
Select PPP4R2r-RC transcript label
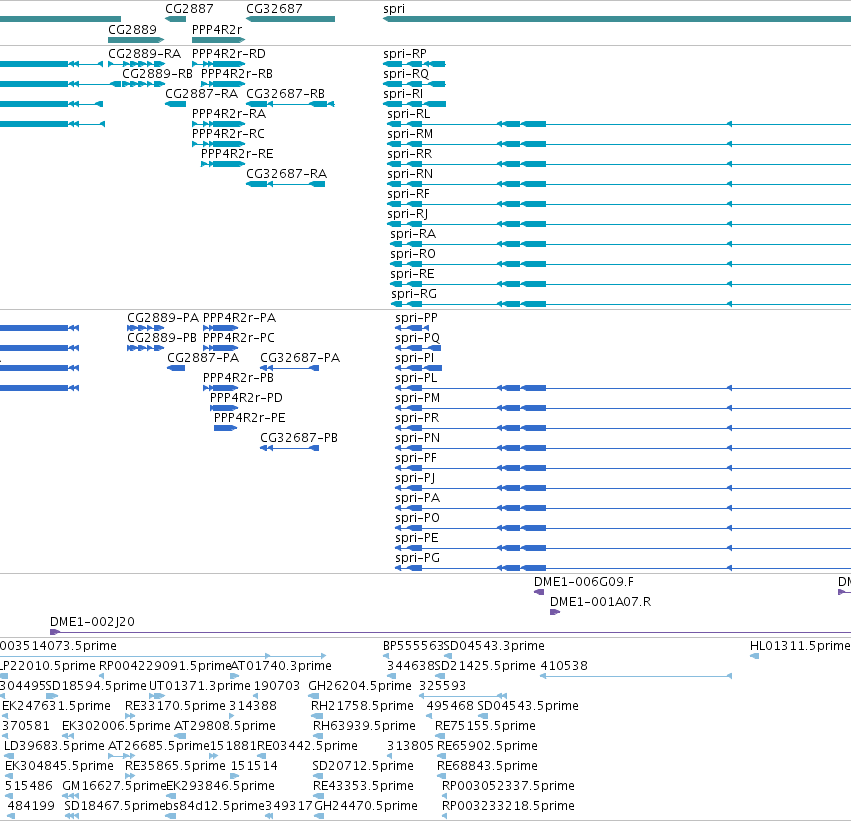(x=228, y=134)
